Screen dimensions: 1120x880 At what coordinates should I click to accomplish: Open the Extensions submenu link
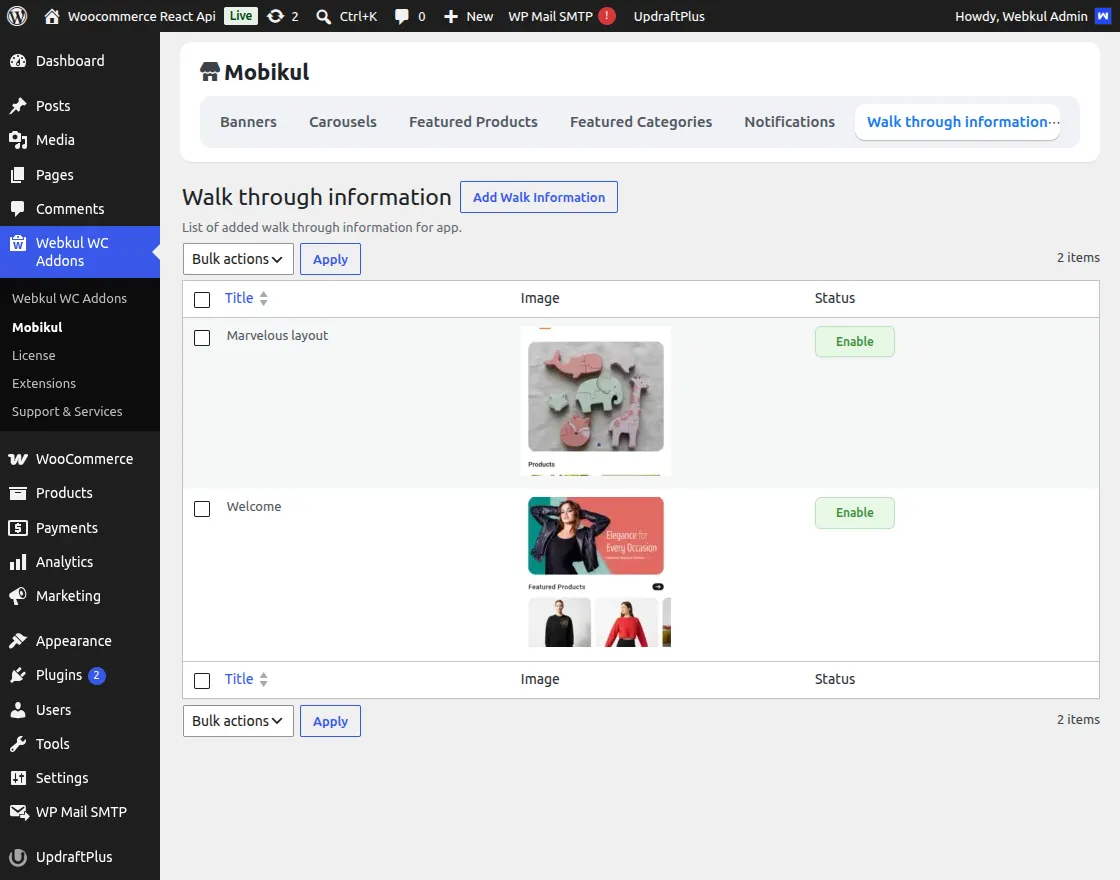[x=44, y=383]
